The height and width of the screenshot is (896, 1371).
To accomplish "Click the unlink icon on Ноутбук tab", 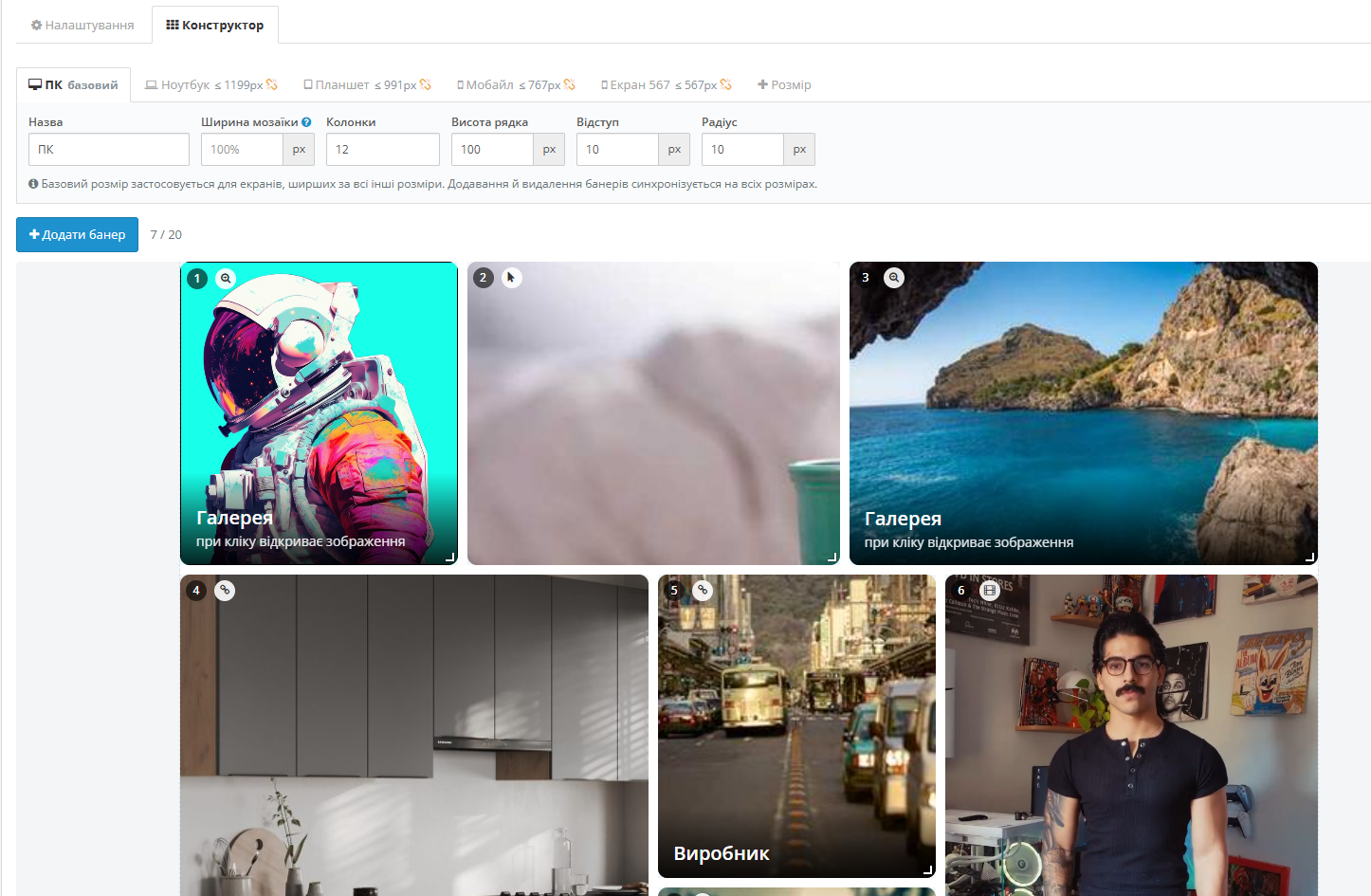I will [272, 84].
